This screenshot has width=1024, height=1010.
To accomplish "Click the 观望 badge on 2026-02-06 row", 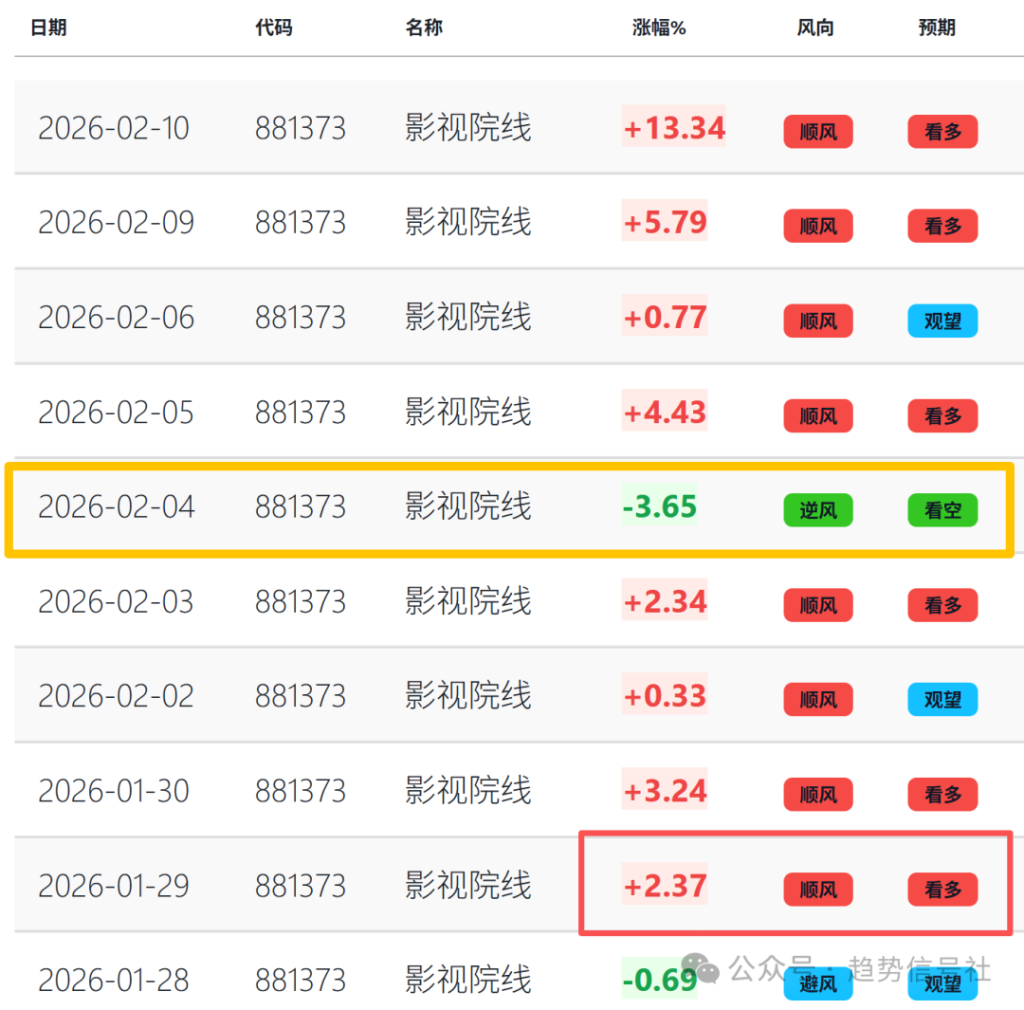I will coord(941,320).
